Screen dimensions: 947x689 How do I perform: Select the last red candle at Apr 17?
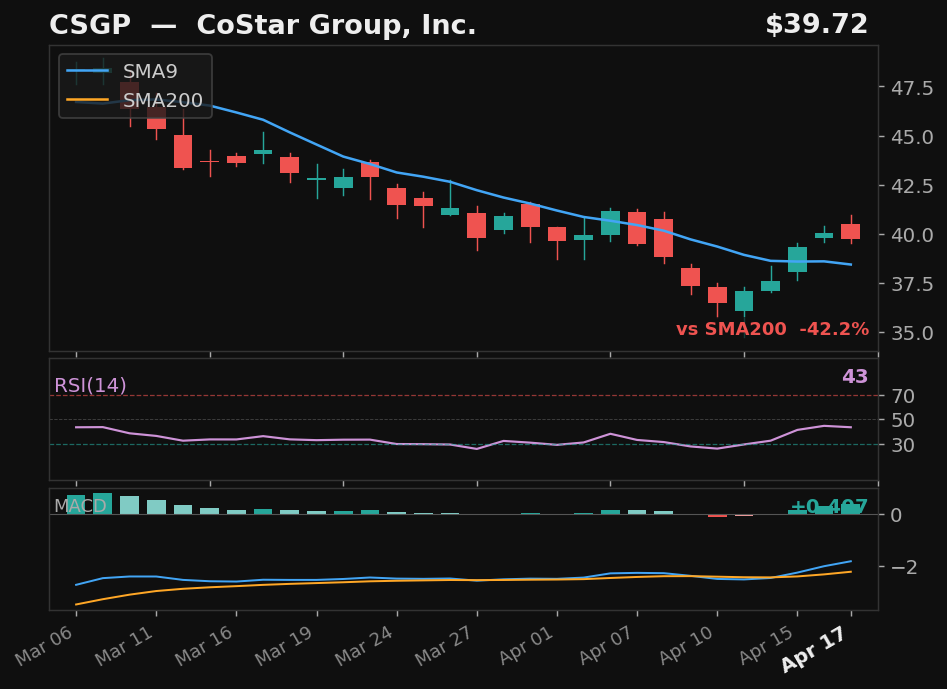pos(851,232)
